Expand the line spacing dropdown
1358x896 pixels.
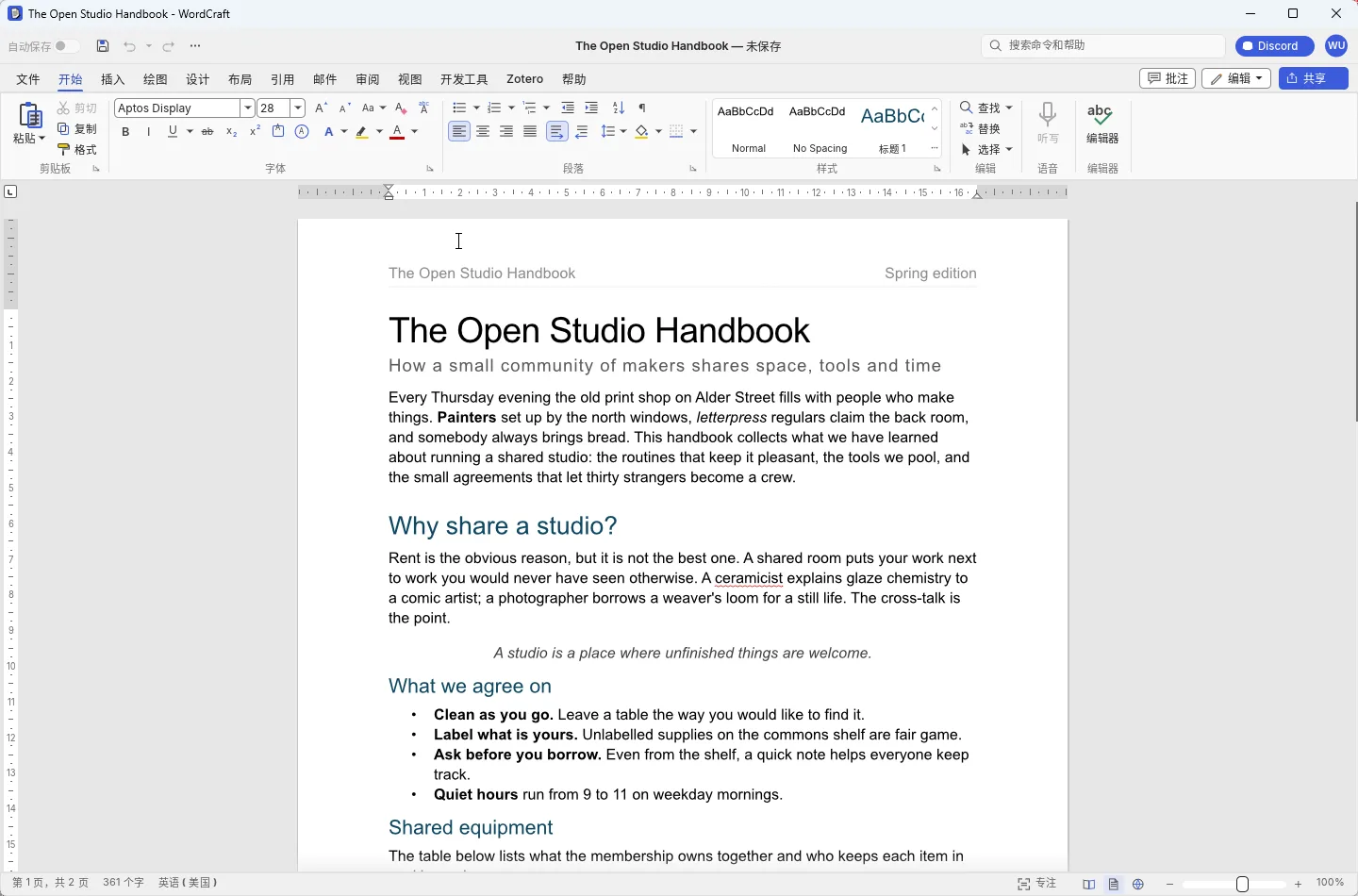pos(623,132)
